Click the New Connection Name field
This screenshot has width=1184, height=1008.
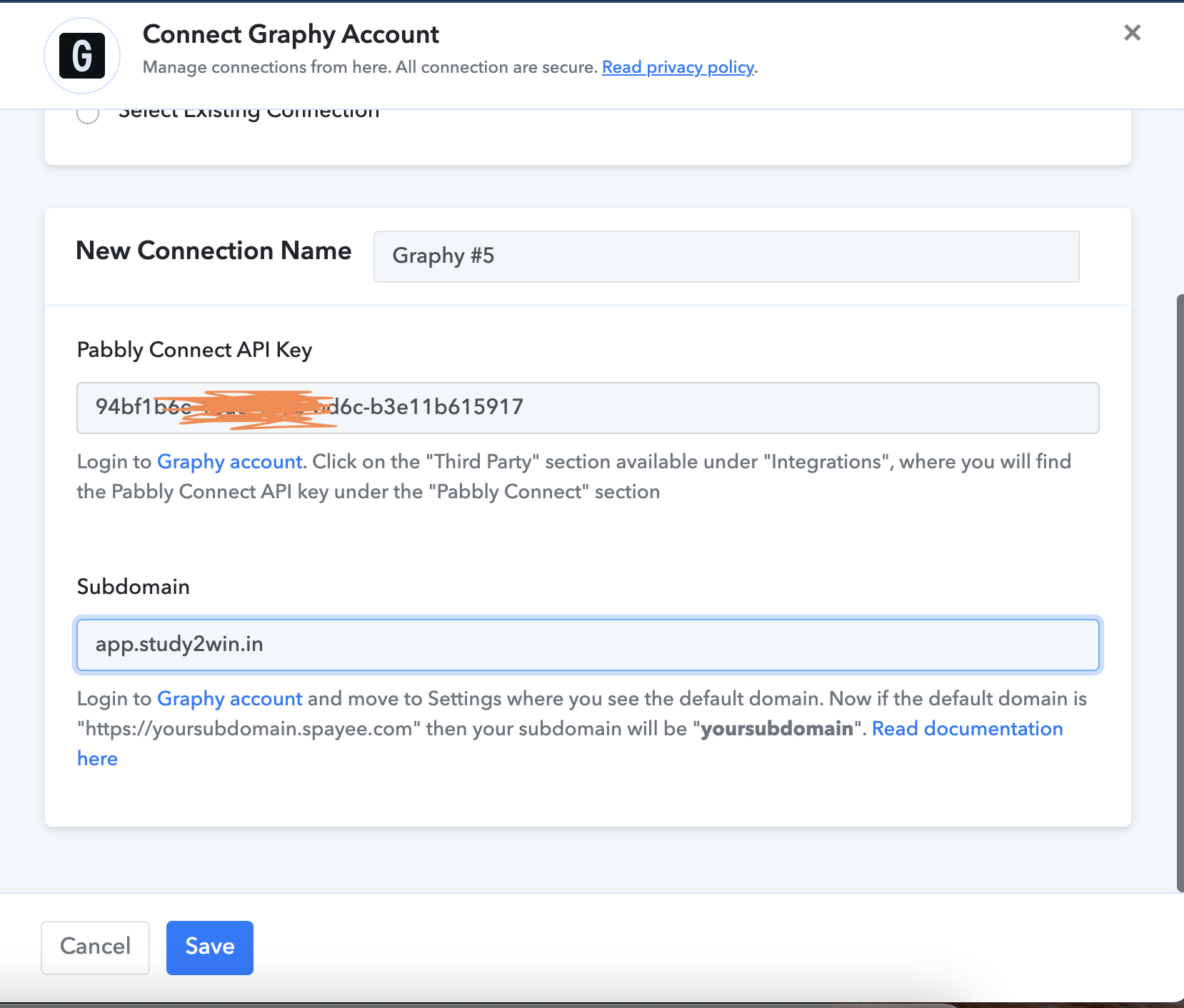pos(726,256)
